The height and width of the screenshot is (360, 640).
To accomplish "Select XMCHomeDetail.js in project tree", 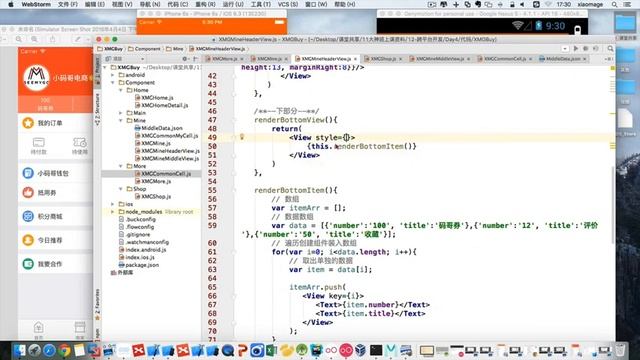I will pyautogui.click(x=161, y=105).
